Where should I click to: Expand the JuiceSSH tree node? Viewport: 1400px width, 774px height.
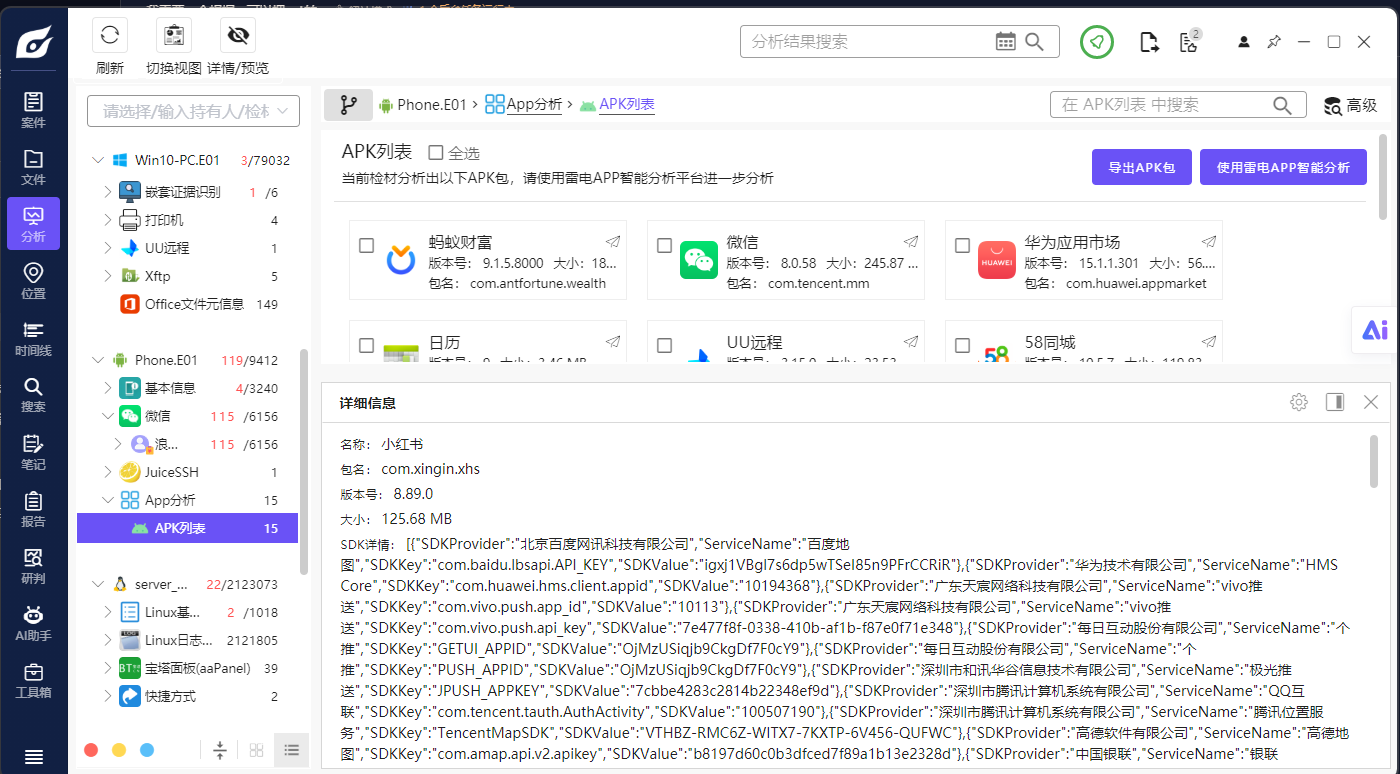point(109,472)
